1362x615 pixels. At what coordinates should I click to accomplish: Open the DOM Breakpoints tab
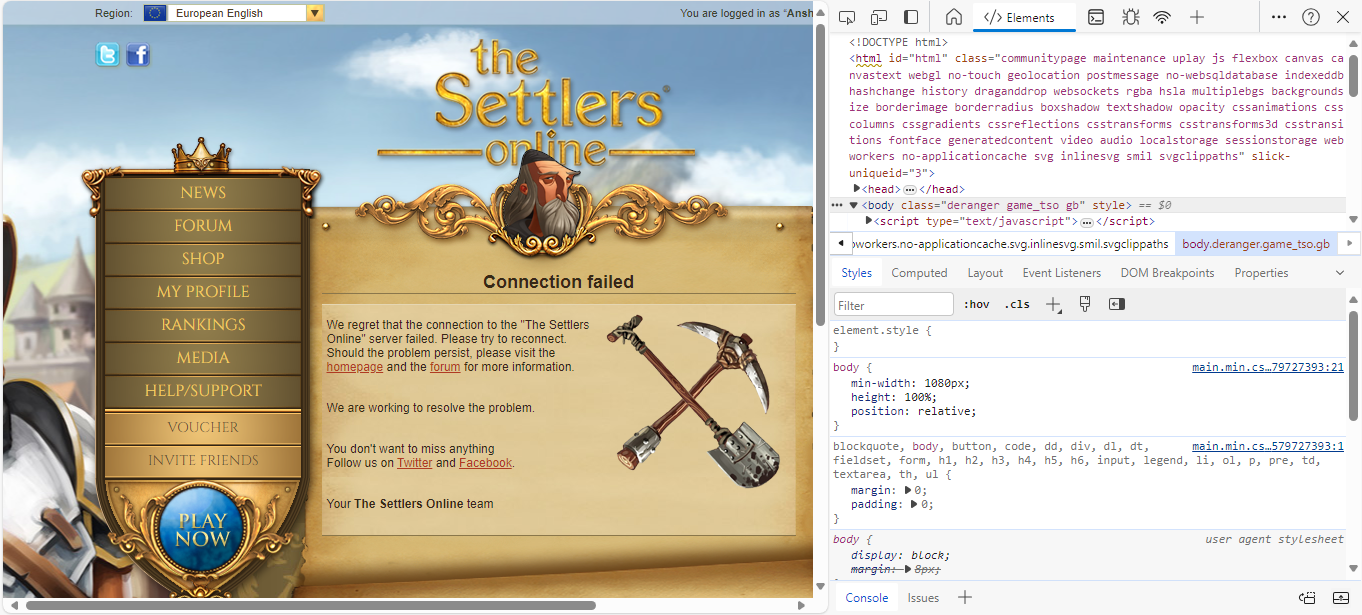pos(1167,273)
